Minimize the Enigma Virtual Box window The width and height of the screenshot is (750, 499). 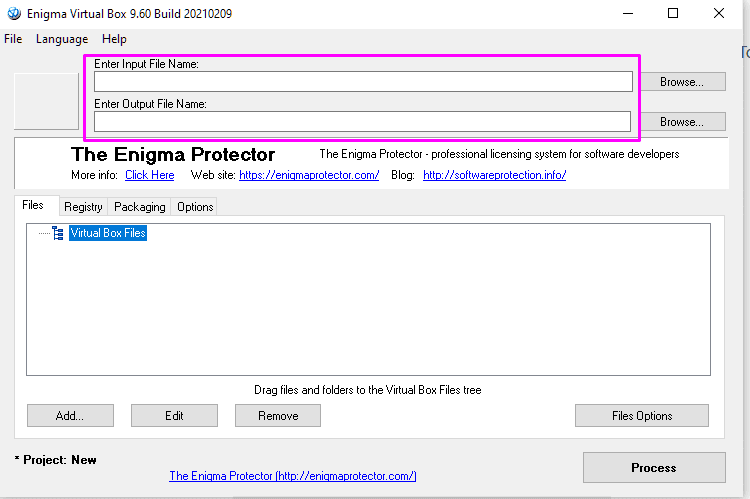coord(628,13)
